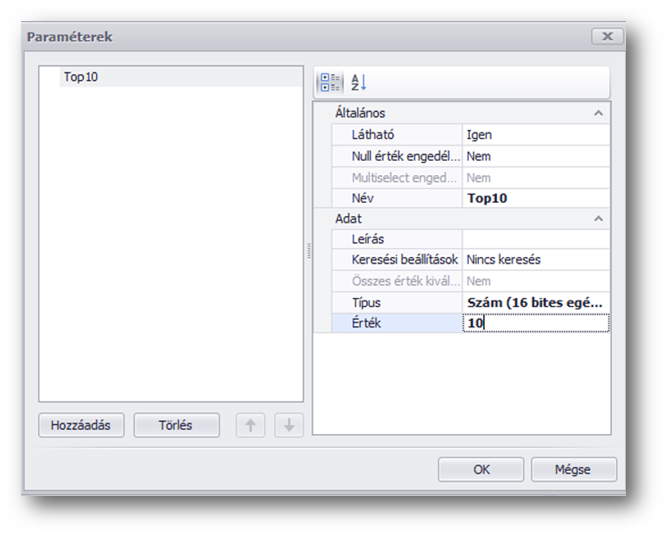Click the Érték field containing 10
Image resolution: width=668 pixels, height=538 pixels.
535,324
